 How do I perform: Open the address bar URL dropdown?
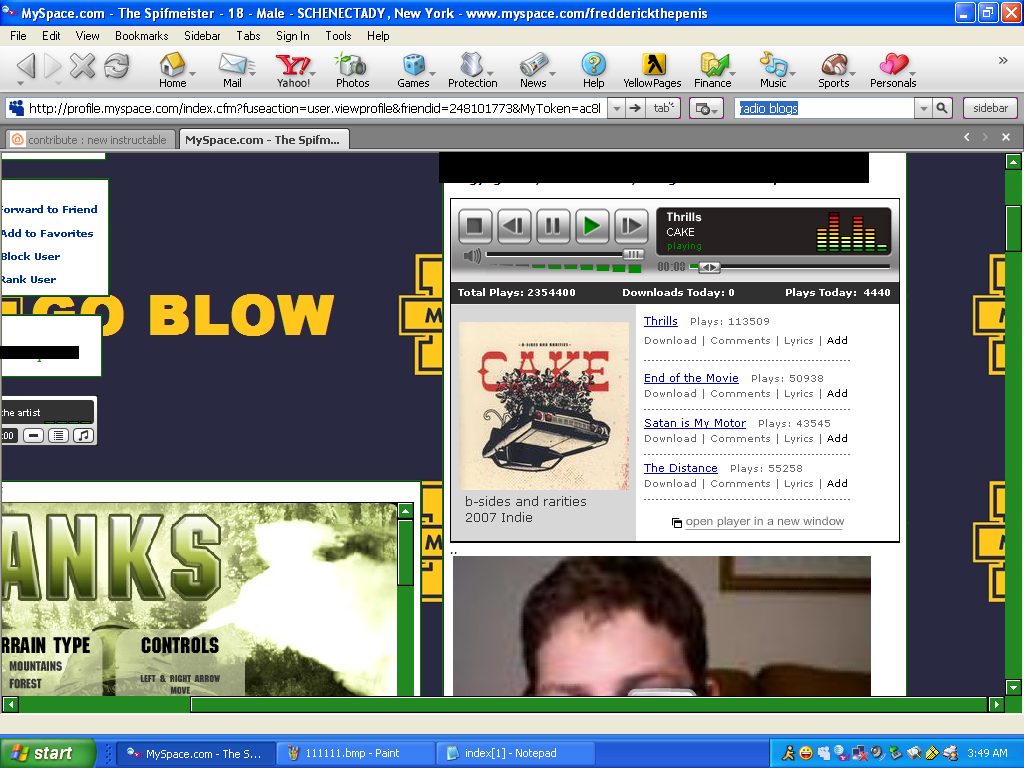tap(616, 108)
